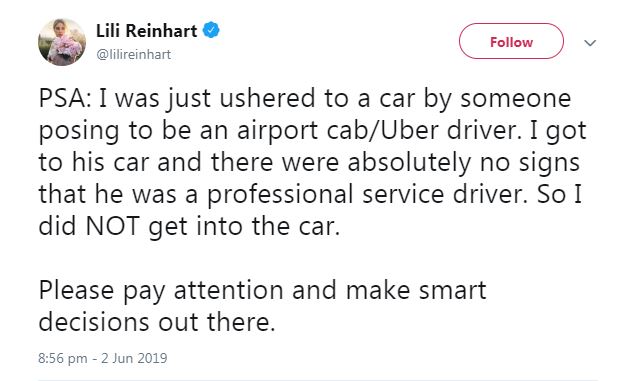Screen dimensions: 620x381
Task: Open Lili Reinhart's profile picture
Action: click(x=62, y=42)
